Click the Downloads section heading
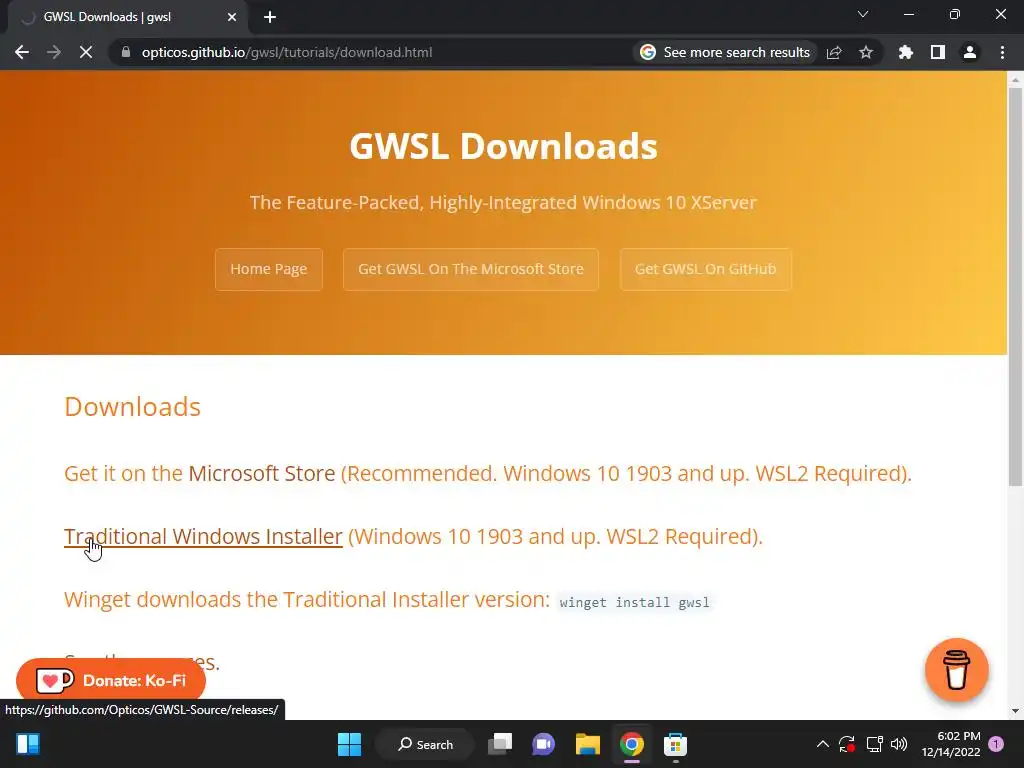This screenshot has width=1024, height=768. pos(133,407)
